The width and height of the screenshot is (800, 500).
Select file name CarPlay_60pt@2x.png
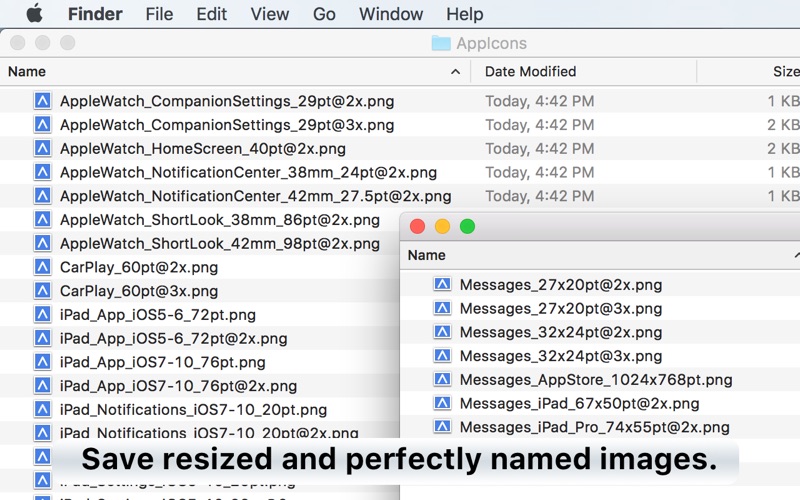[x=139, y=267]
